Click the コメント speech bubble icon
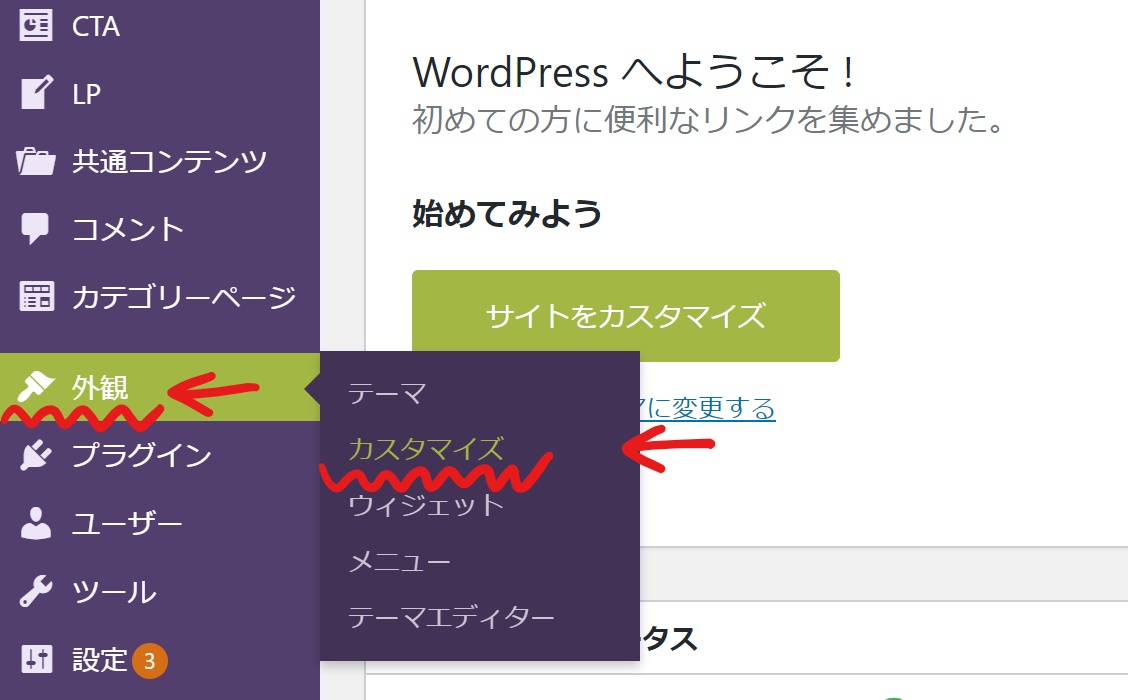The image size is (1128, 700). pyautogui.click(x=36, y=229)
